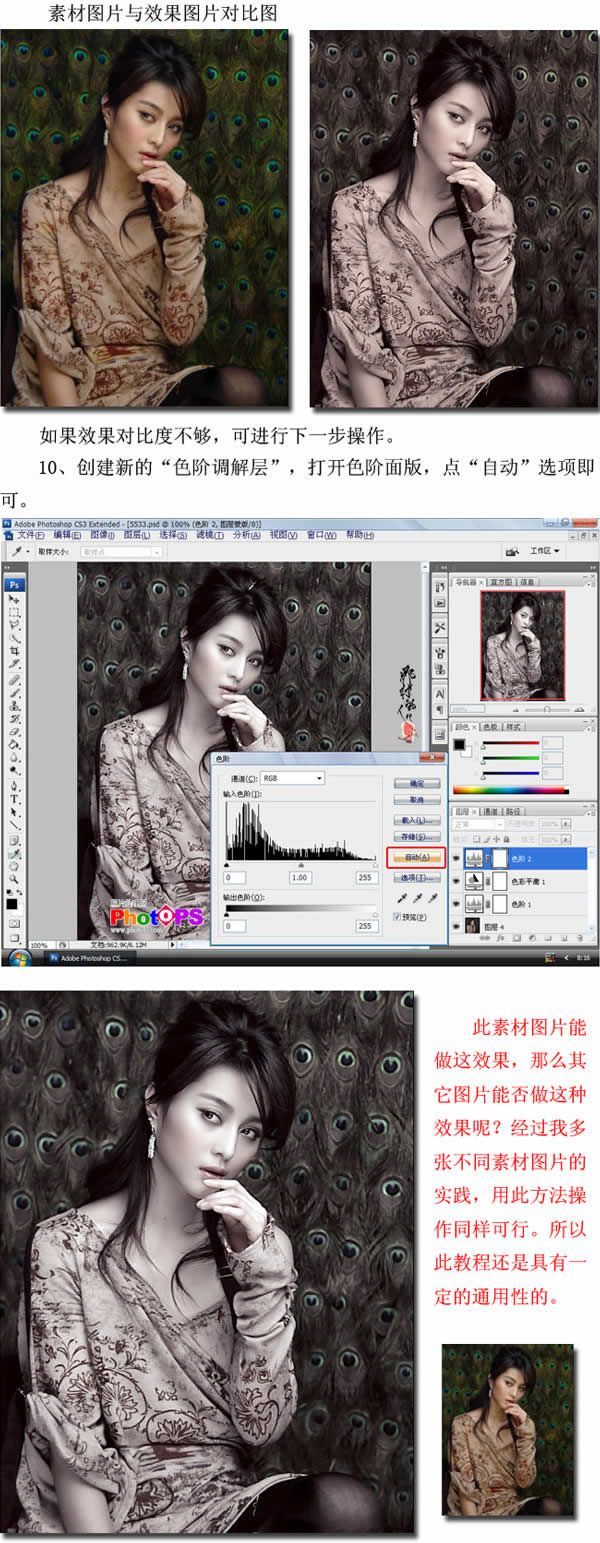
Task: Open the 编辑 menu
Action: pyautogui.click(x=67, y=535)
